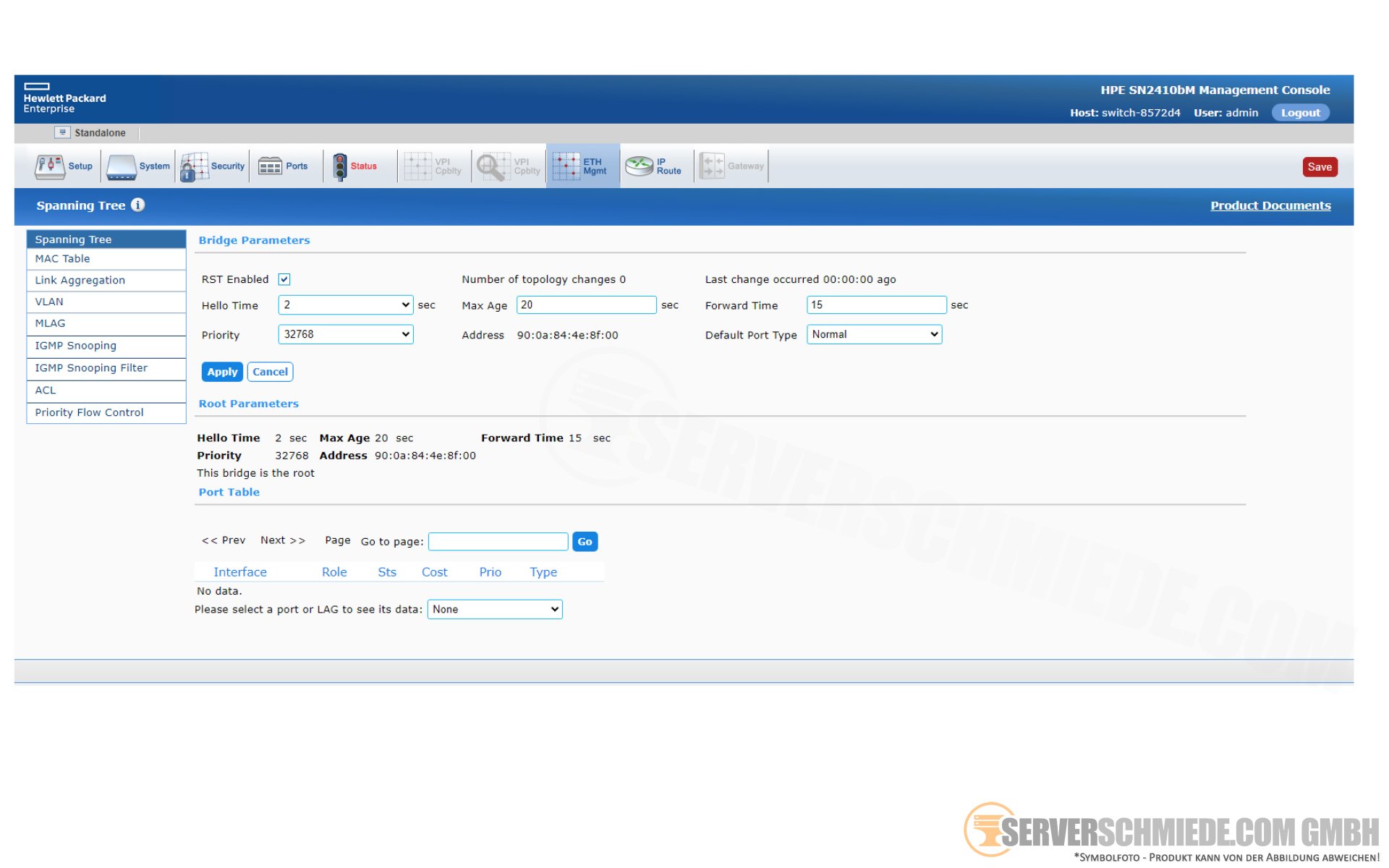
Task: Open Link Aggregation in the sidebar
Action: click(x=80, y=280)
